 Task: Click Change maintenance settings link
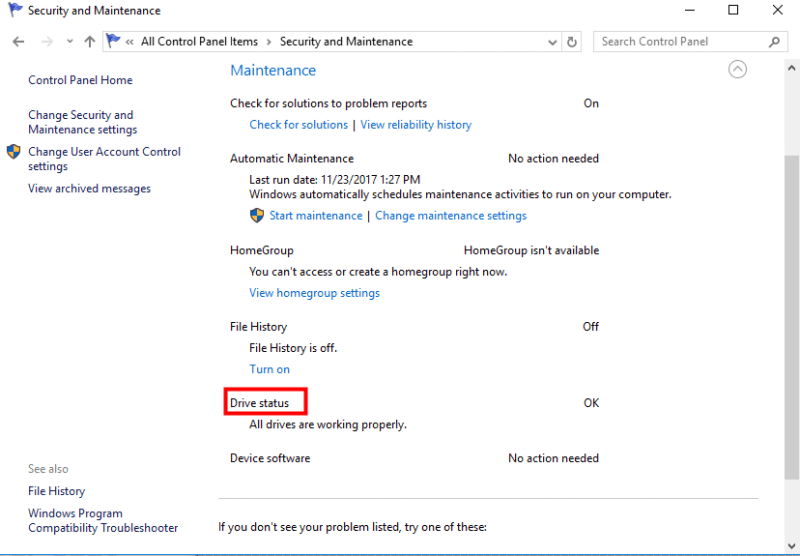point(451,216)
